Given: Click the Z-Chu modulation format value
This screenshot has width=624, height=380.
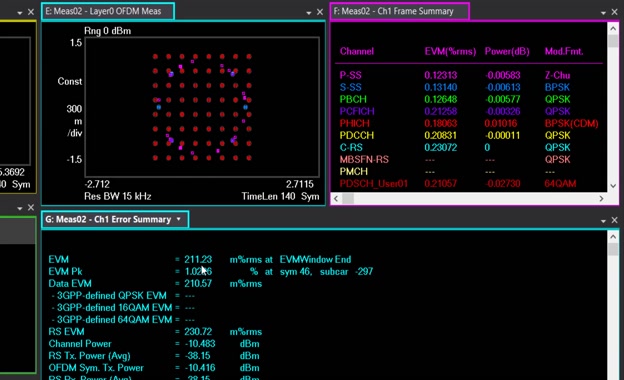Looking at the screenshot, I should click(557, 75).
